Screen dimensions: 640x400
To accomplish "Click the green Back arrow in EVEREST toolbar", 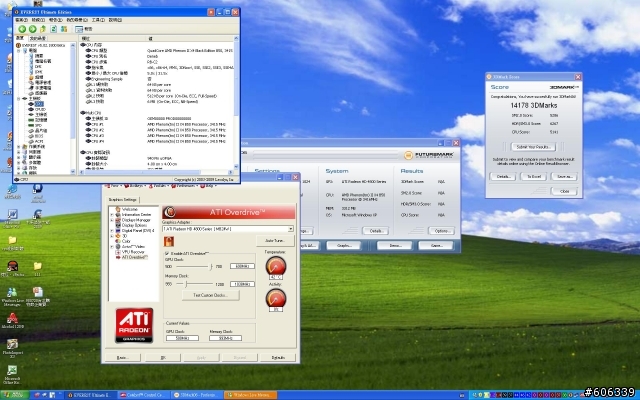I will (x=22, y=29).
